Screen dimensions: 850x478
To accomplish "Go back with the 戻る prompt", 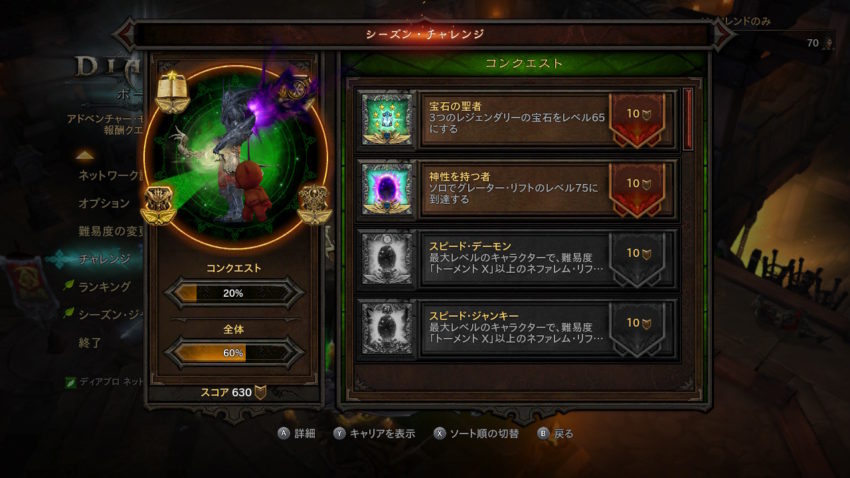I will pos(555,434).
